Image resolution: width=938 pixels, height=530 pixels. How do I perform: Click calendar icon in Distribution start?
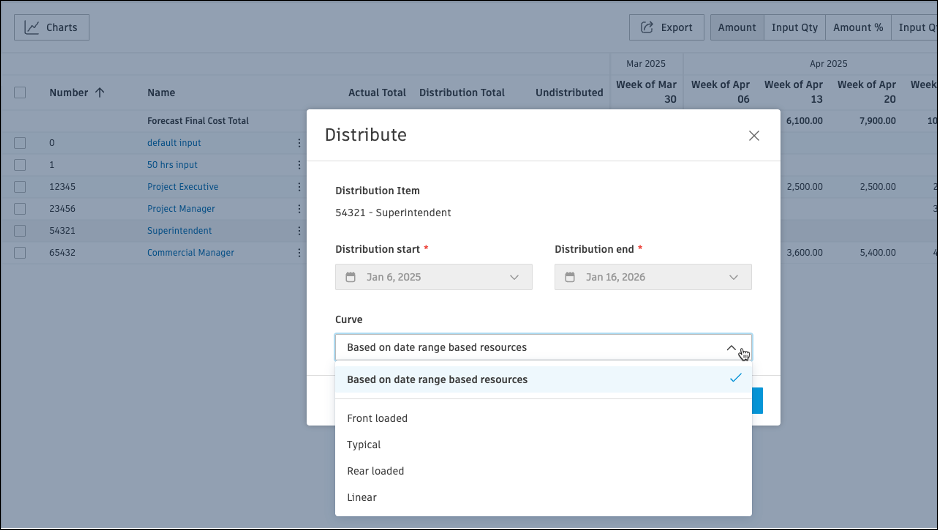click(351, 277)
